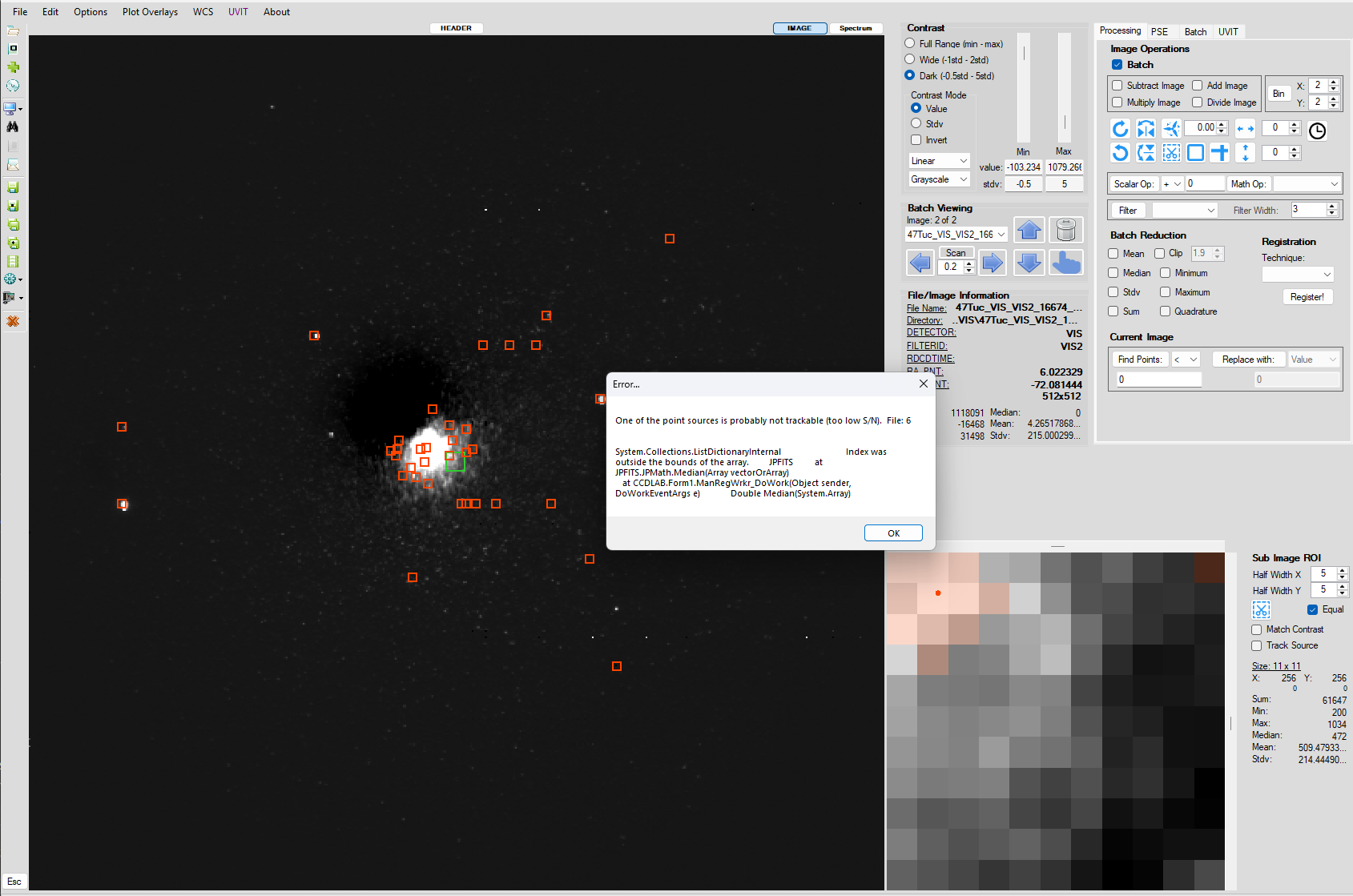This screenshot has width=1353, height=896.
Task: Select the Full Range contrast radio button
Action: pos(910,43)
